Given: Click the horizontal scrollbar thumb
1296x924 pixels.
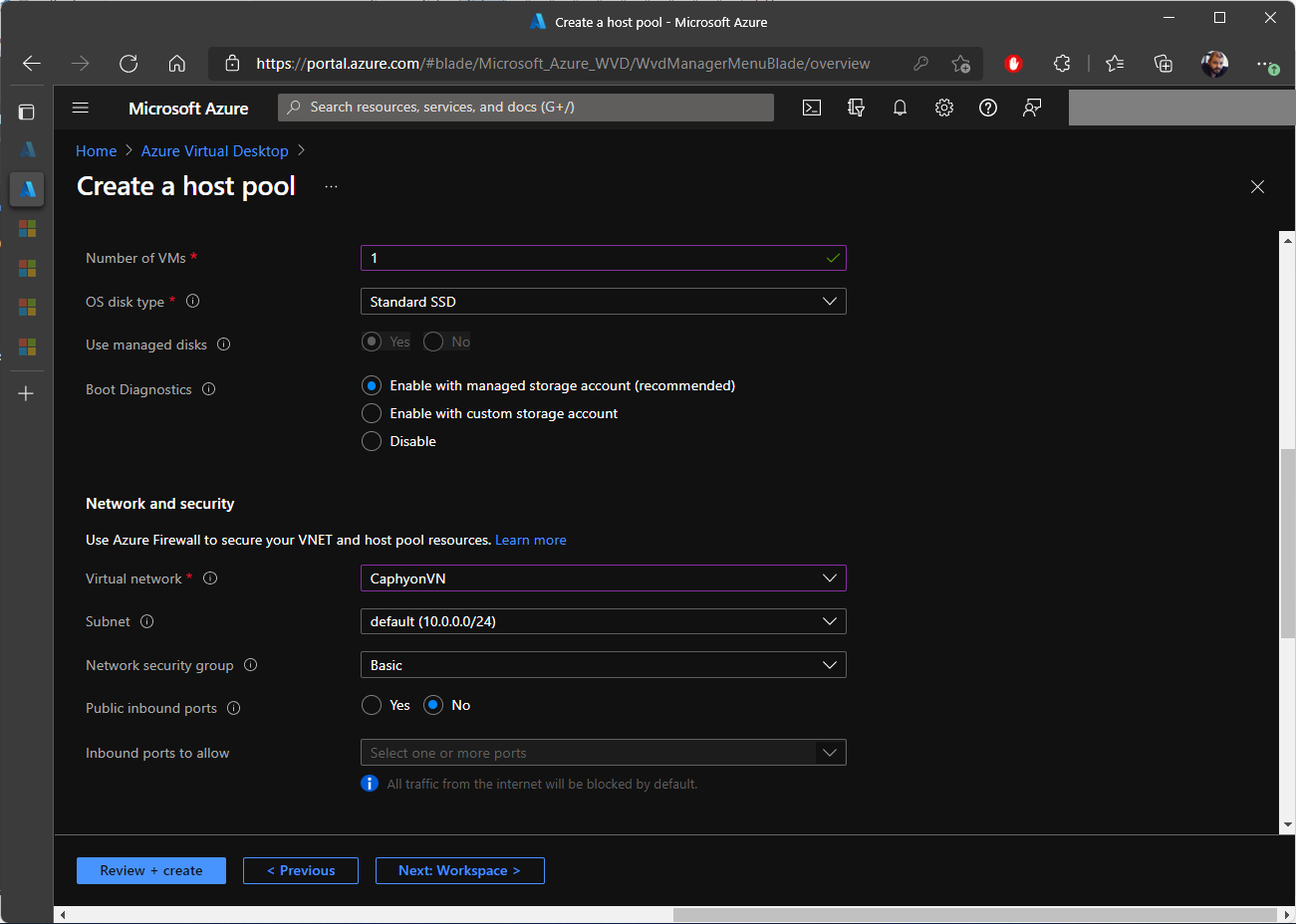Looking at the screenshot, I should tap(975, 915).
